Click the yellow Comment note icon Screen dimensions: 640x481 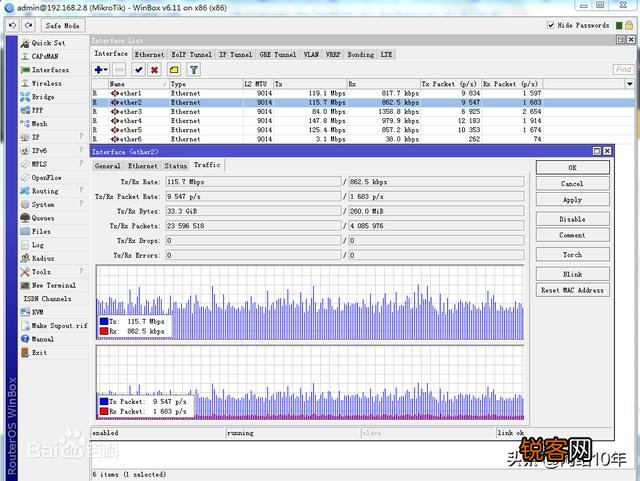click(x=174, y=70)
